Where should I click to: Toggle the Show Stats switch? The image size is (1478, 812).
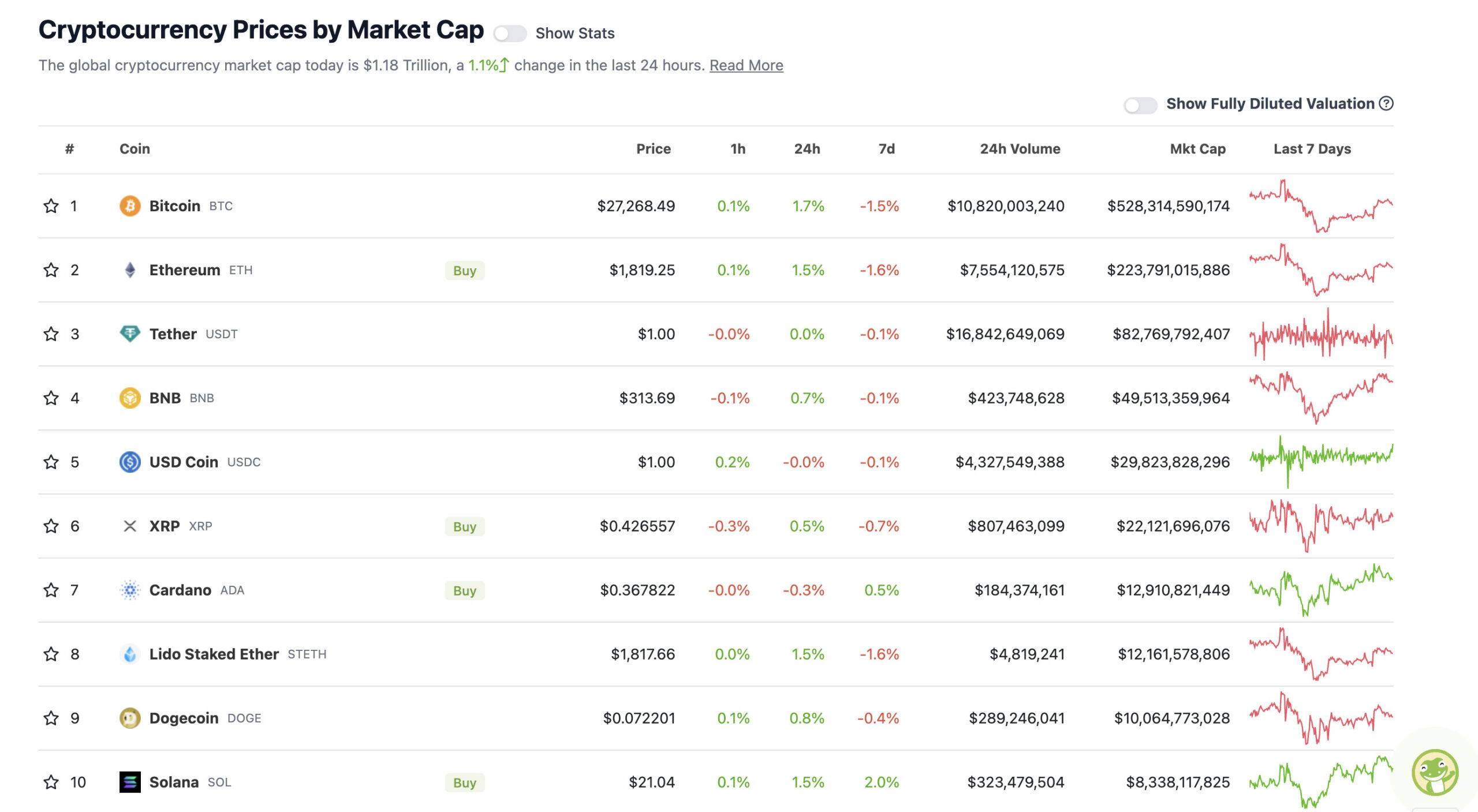click(510, 33)
